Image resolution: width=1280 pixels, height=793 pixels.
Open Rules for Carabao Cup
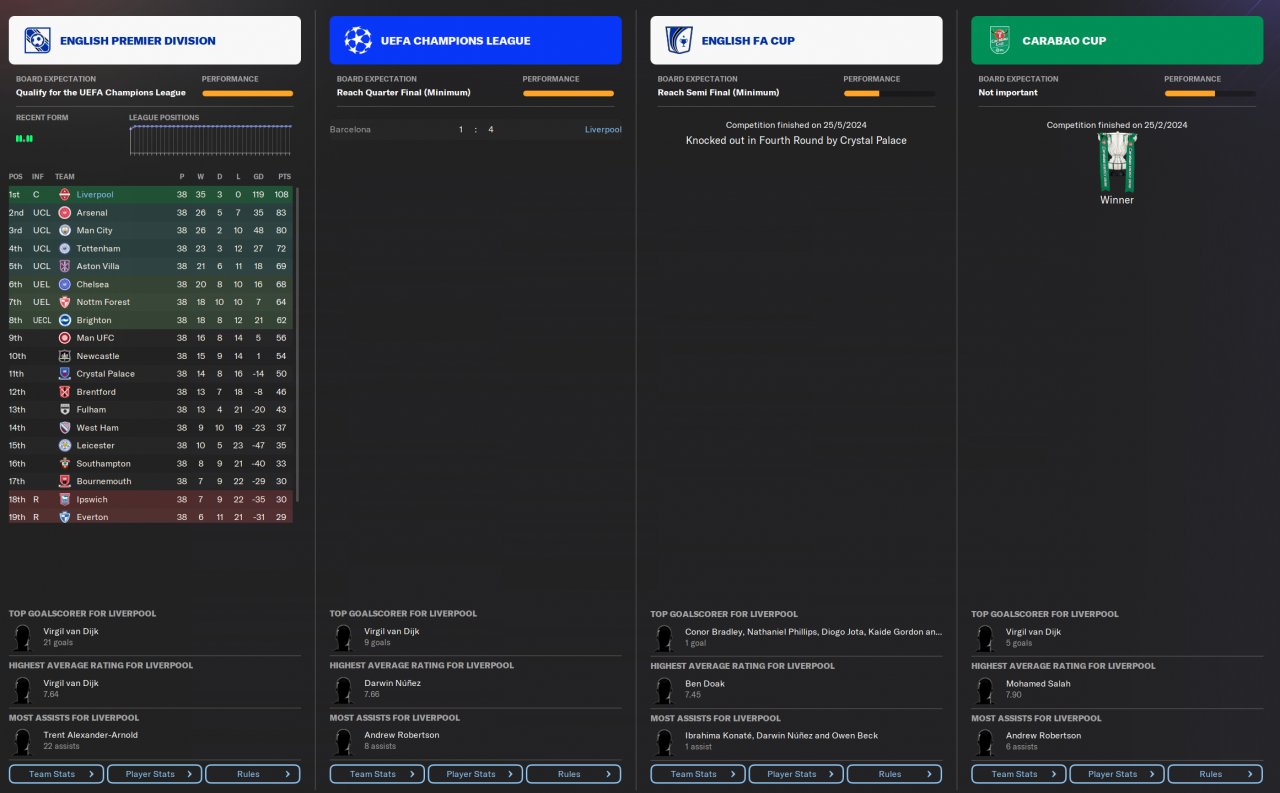(x=1216, y=774)
